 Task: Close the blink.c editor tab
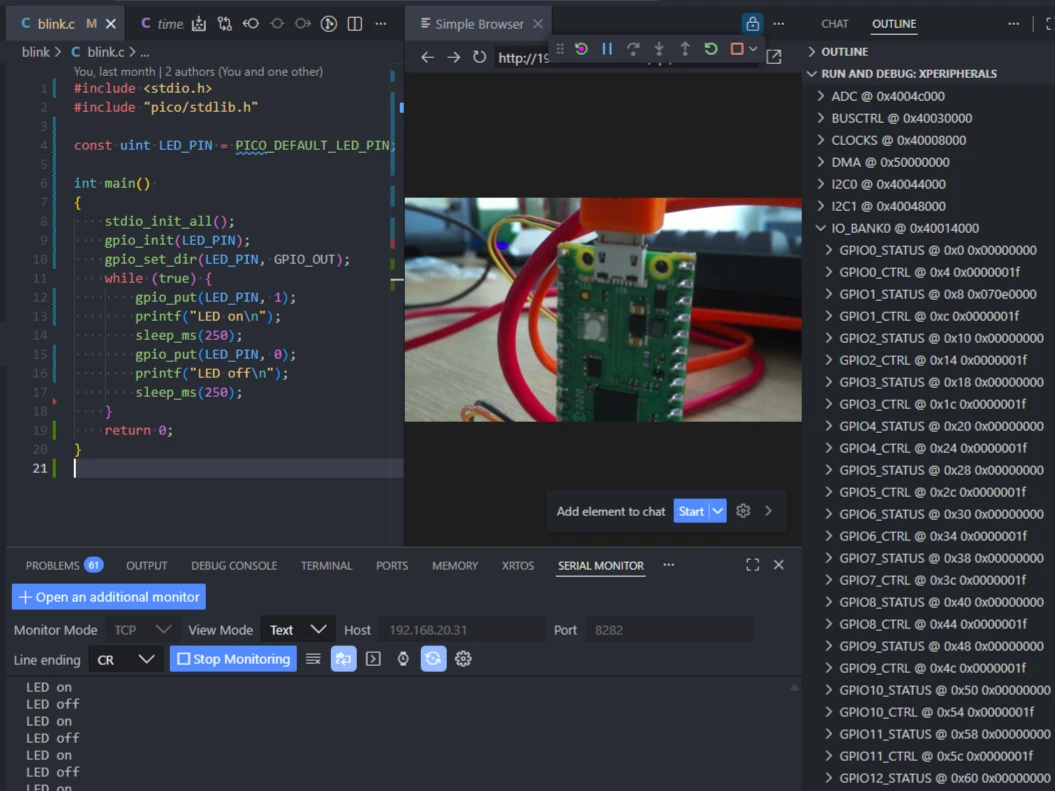tap(111, 24)
